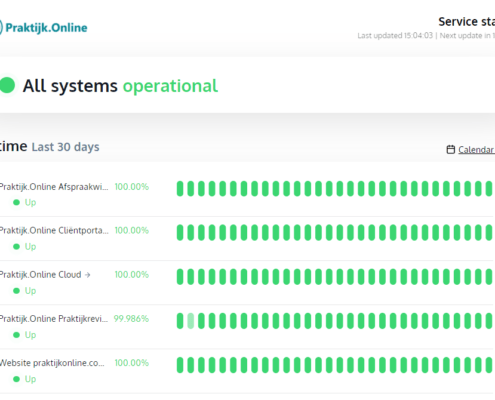Image resolution: width=495 pixels, height=400 pixels.
Task: Open the Website praktijkonline.co... monitor
Action: [52, 363]
